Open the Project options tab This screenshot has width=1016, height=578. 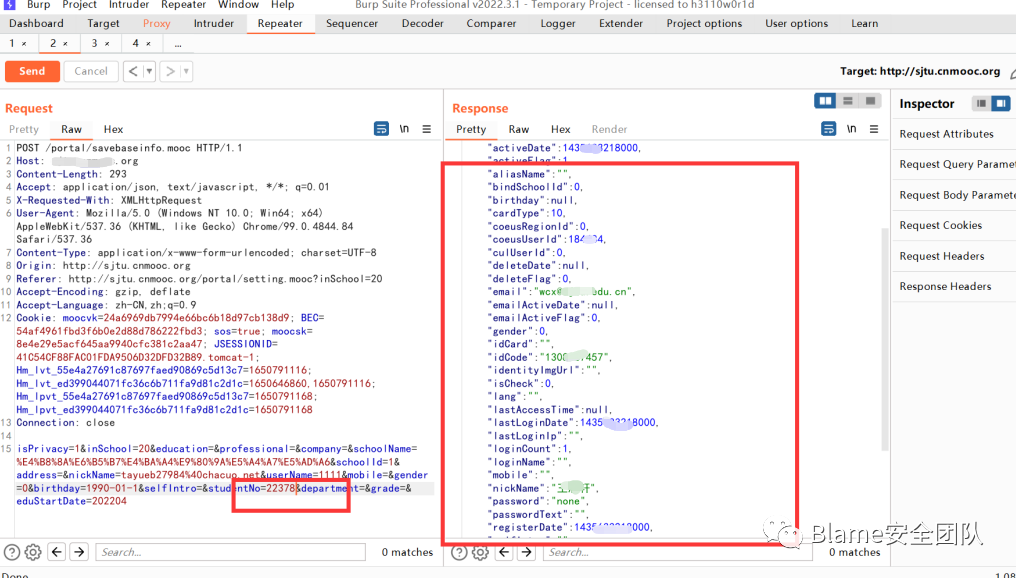704,23
